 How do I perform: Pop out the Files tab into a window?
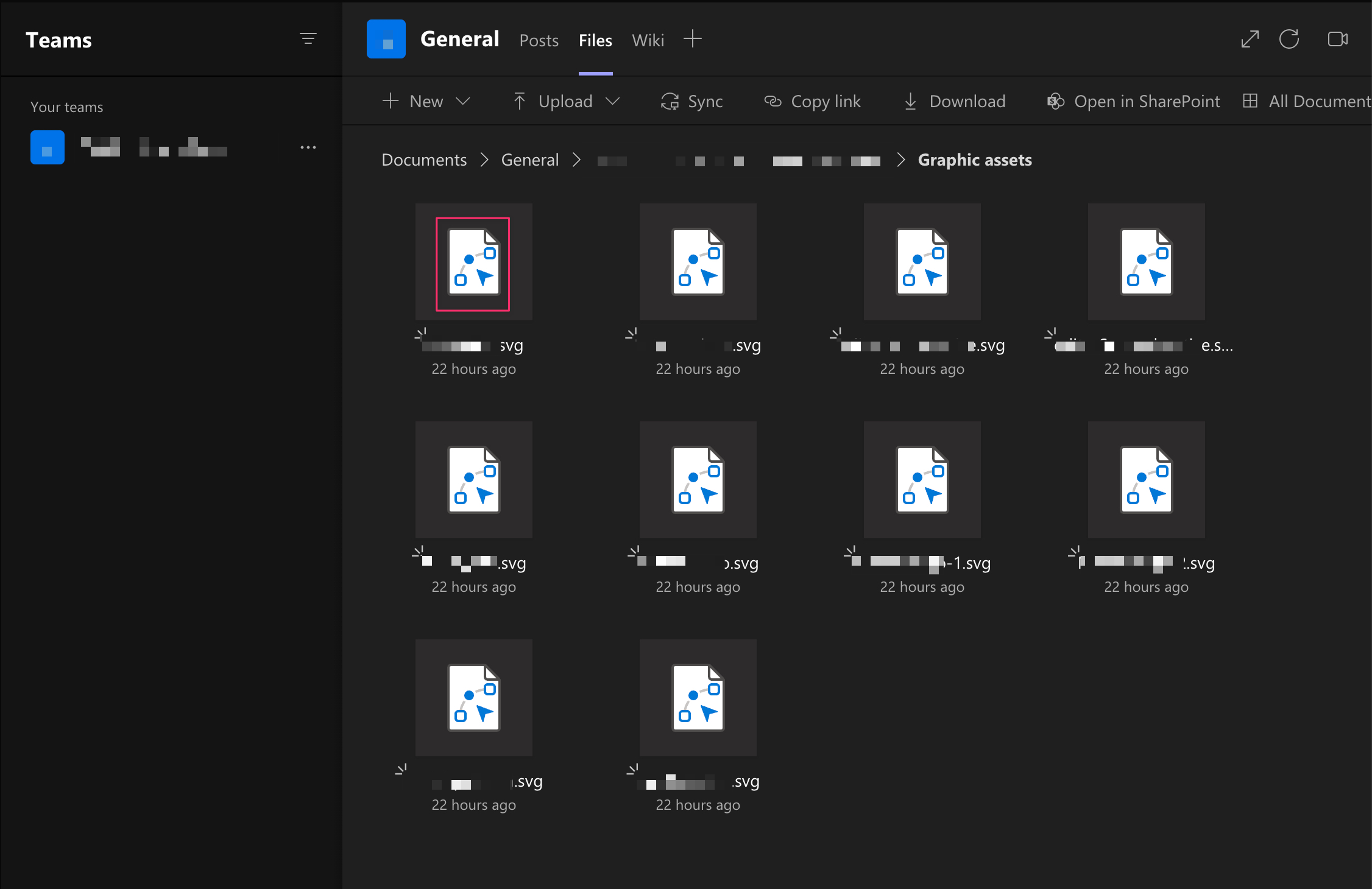pyautogui.click(x=1250, y=38)
